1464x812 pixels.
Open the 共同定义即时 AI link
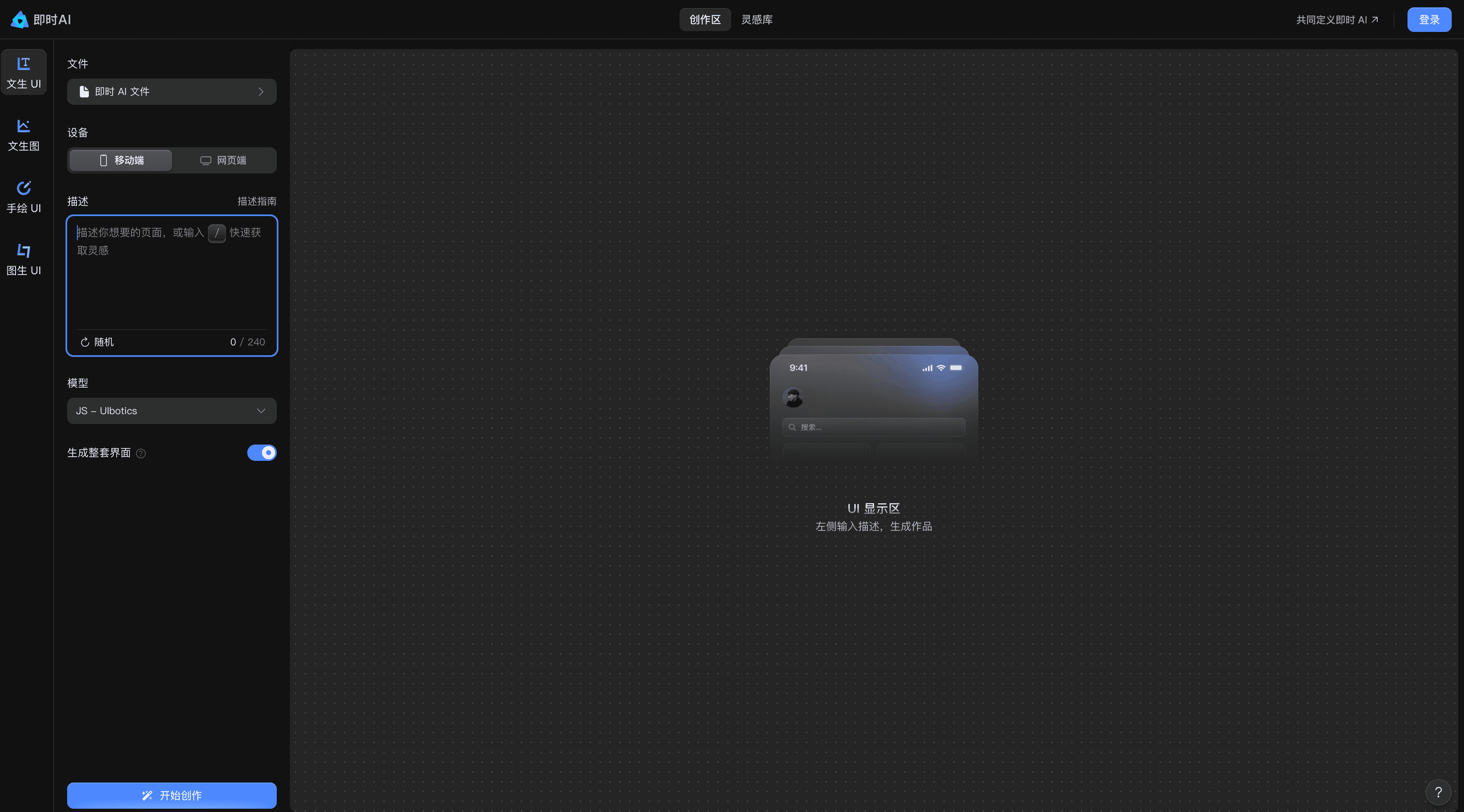1337,20
